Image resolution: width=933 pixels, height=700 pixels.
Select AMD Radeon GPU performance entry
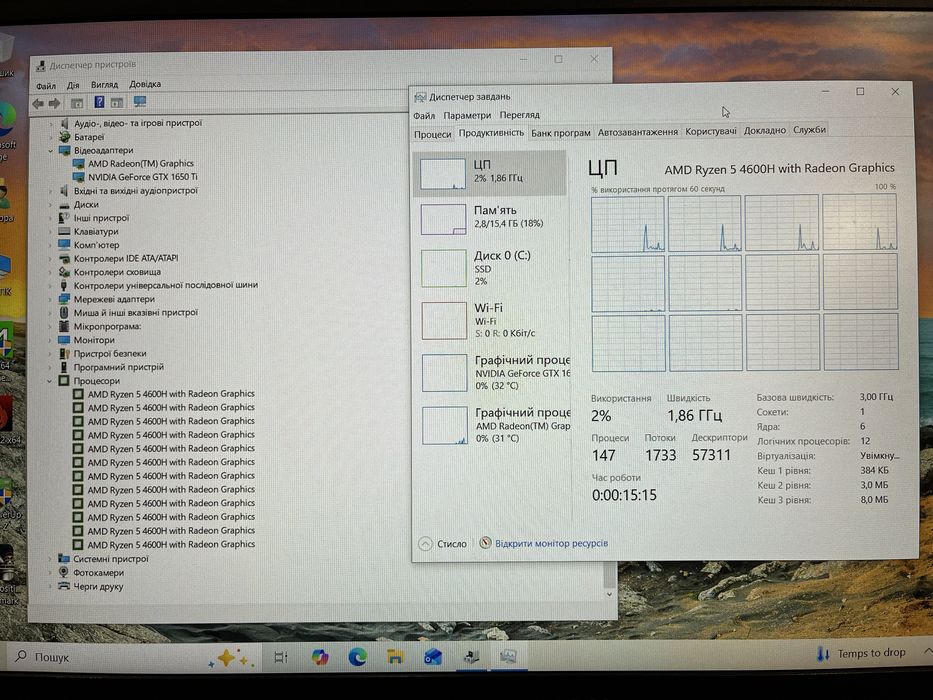[x=491, y=425]
